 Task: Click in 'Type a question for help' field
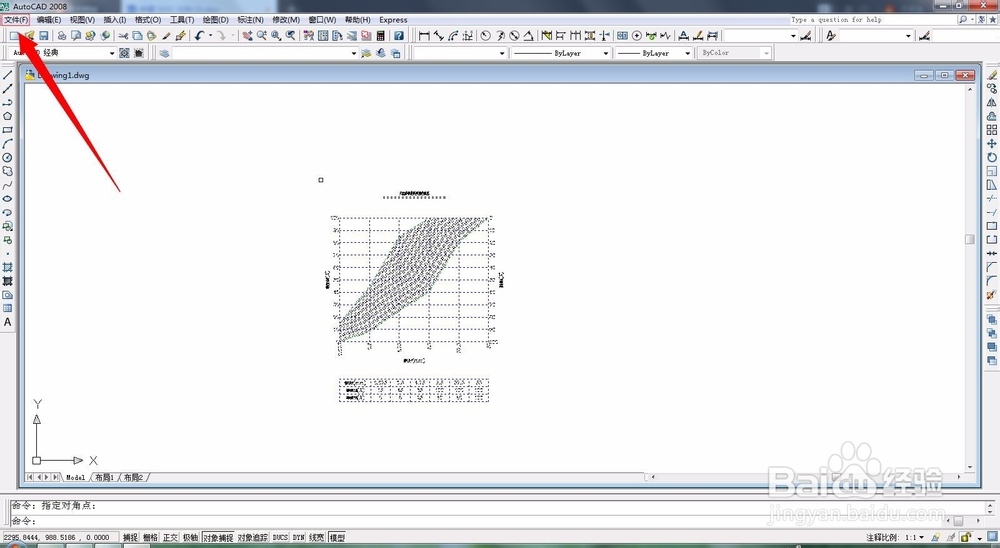[x=872, y=20]
